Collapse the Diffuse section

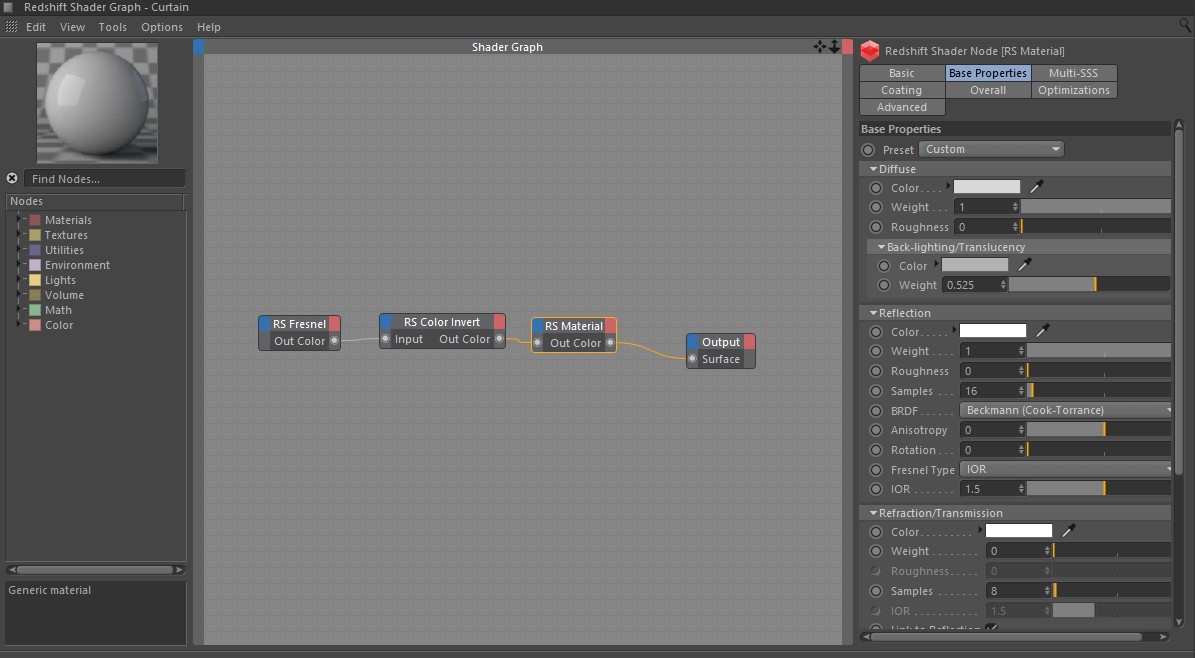pyautogui.click(x=873, y=169)
